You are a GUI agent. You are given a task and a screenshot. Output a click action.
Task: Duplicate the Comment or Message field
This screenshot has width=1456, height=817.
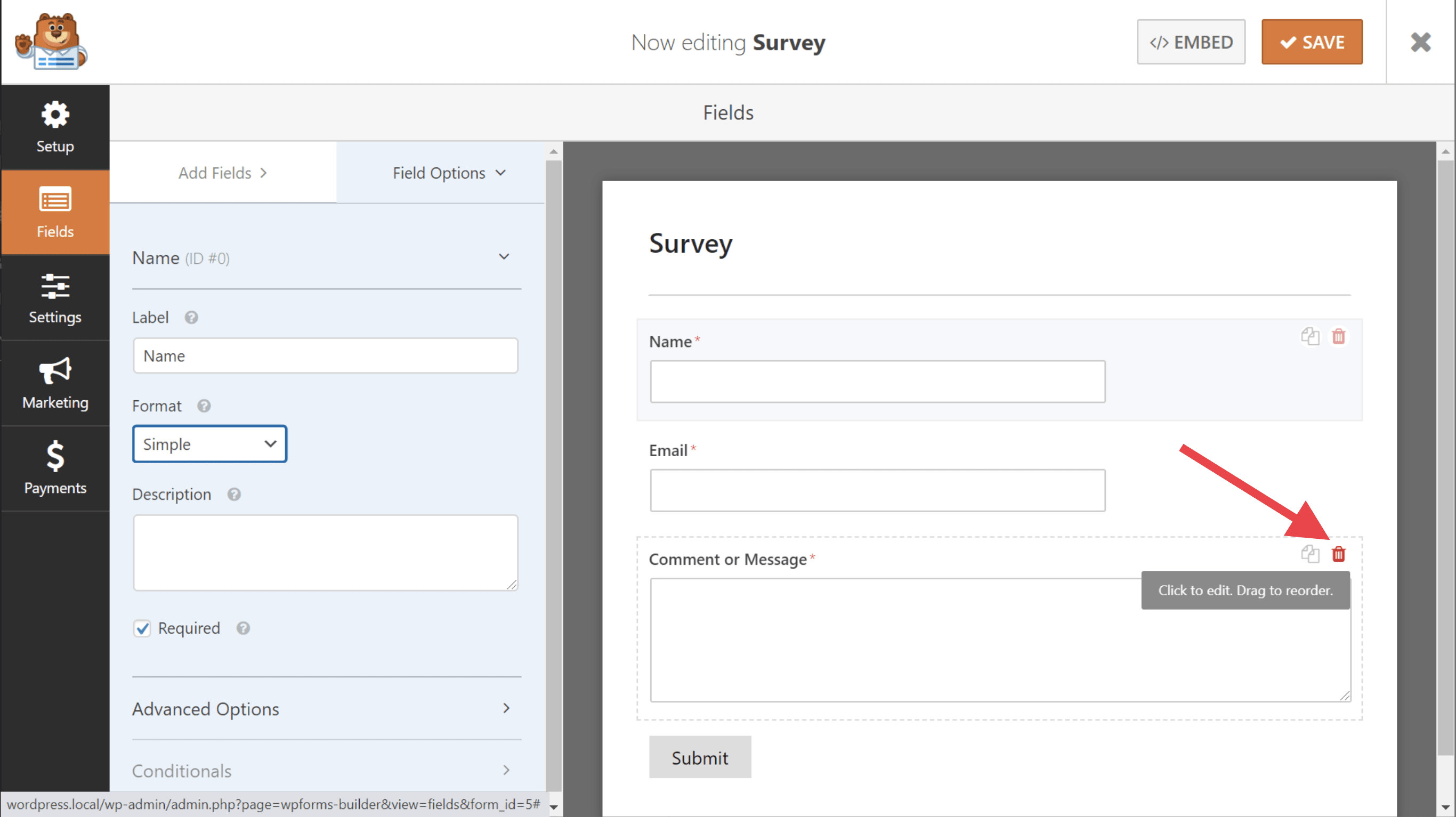tap(1309, 554)
